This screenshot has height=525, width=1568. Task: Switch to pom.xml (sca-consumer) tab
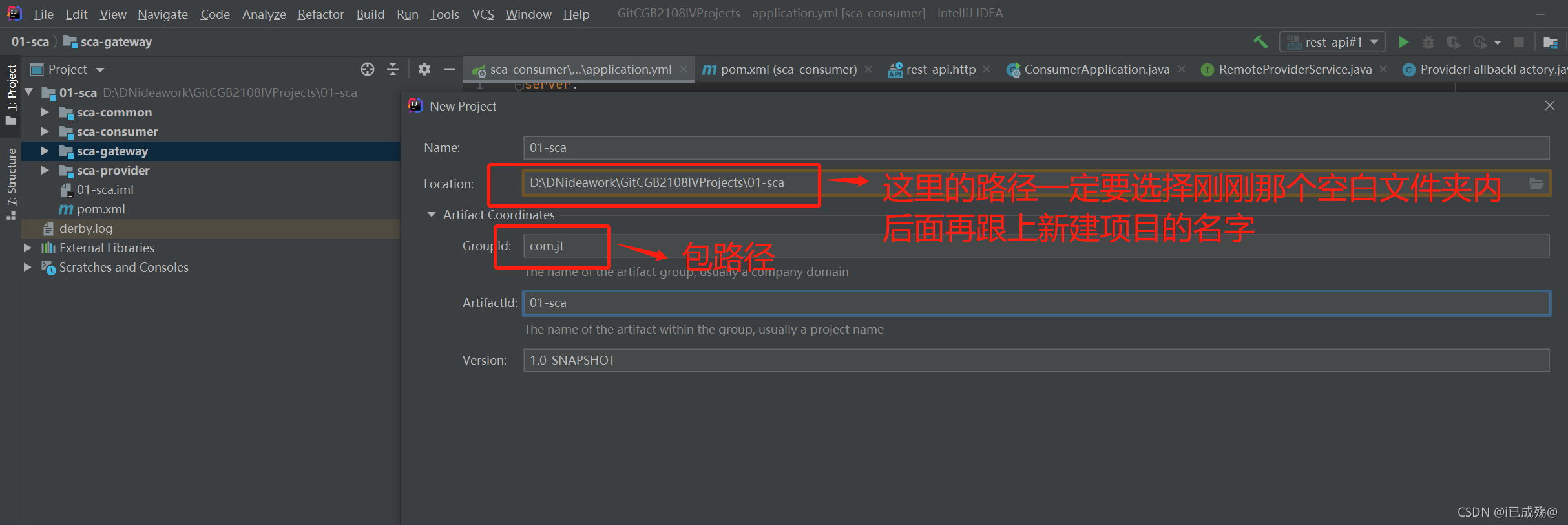point(788,69)
